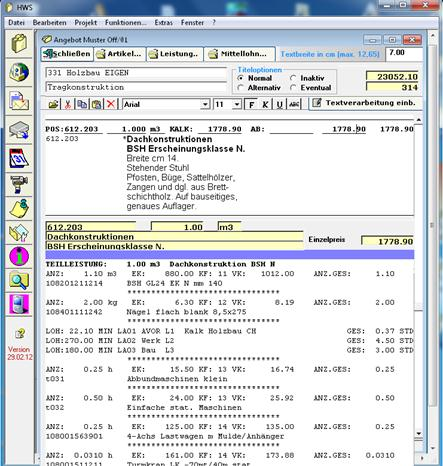The width and height of the screenshot is (443, 466).
Task: Click the yellow quantity field 1.00
Action: point(177,227)
